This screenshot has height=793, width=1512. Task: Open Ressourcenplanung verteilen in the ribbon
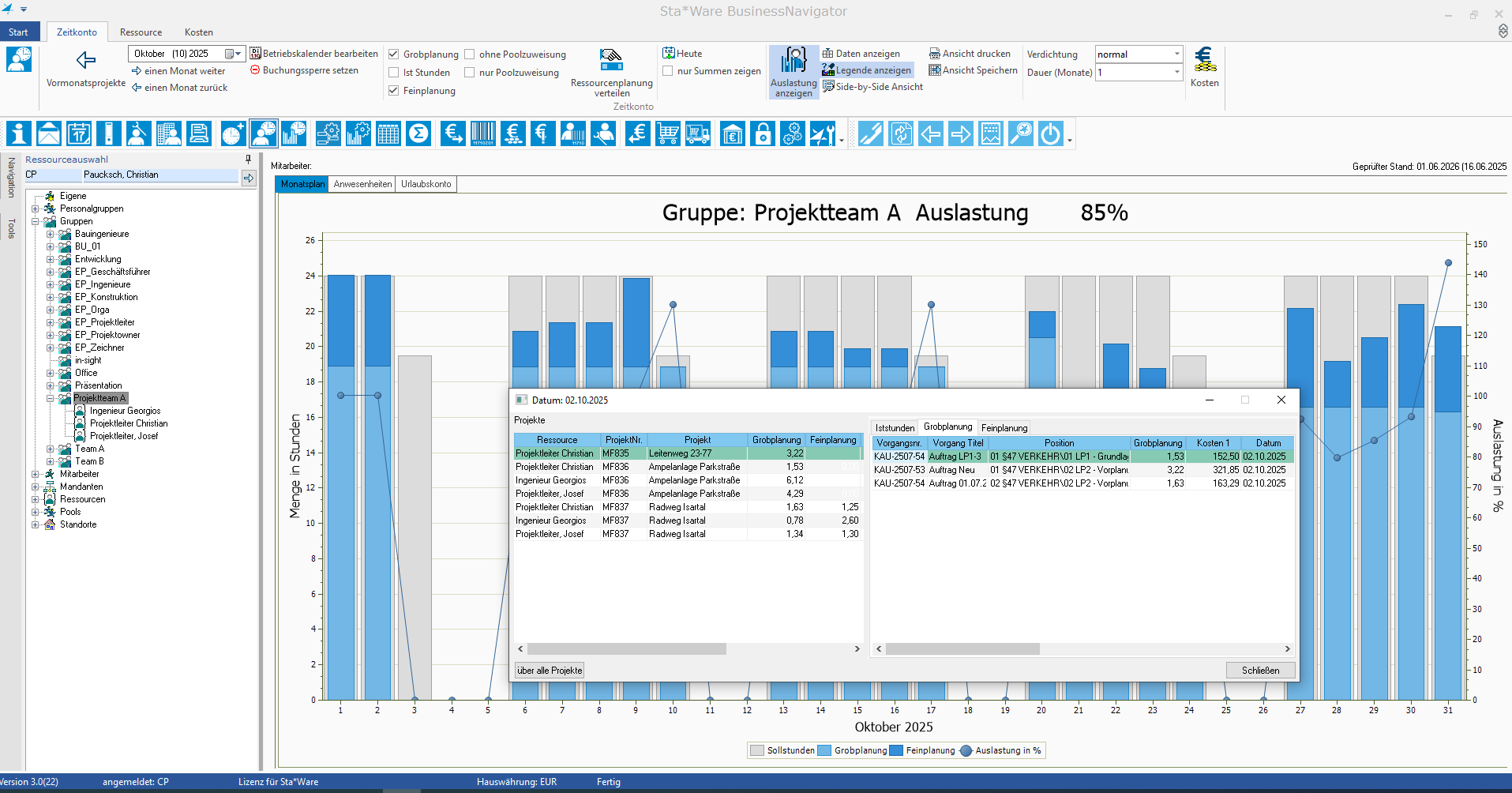(611, 72)
